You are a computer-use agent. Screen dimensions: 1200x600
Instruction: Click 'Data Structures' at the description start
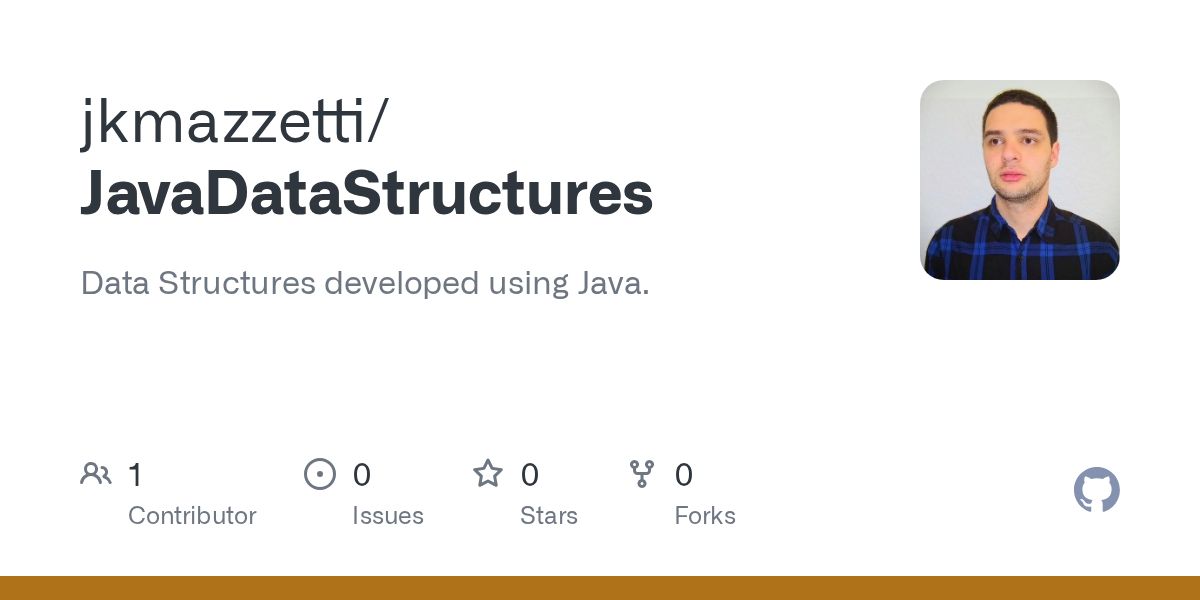click(197, 283)
